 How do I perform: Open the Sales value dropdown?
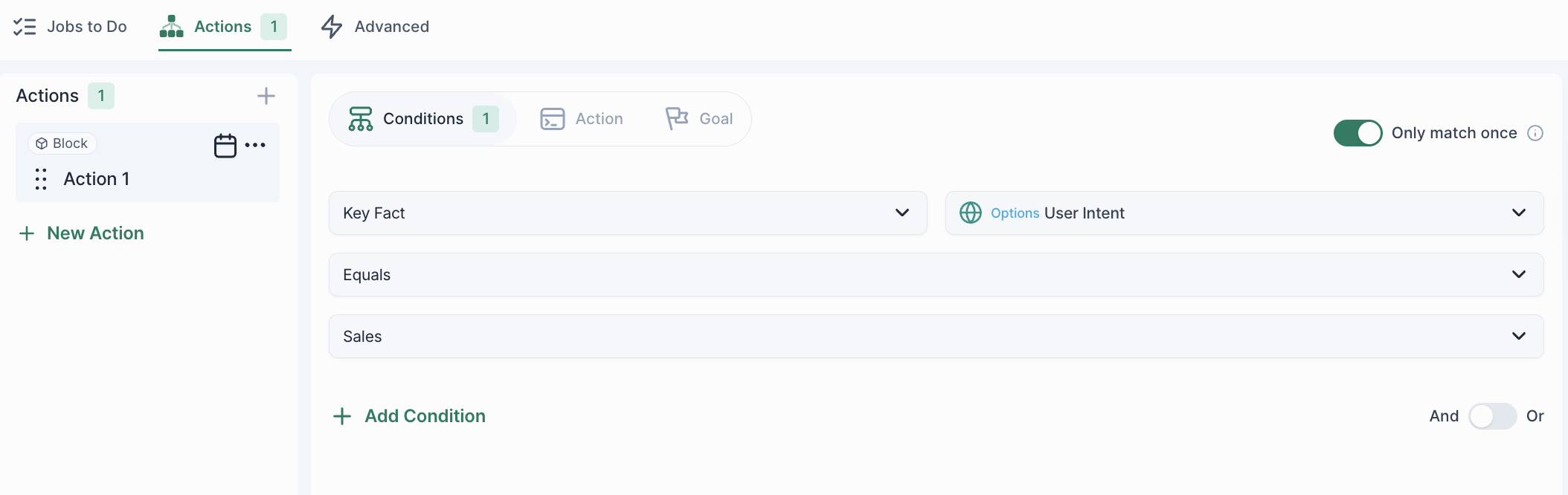tap(936, 337)
